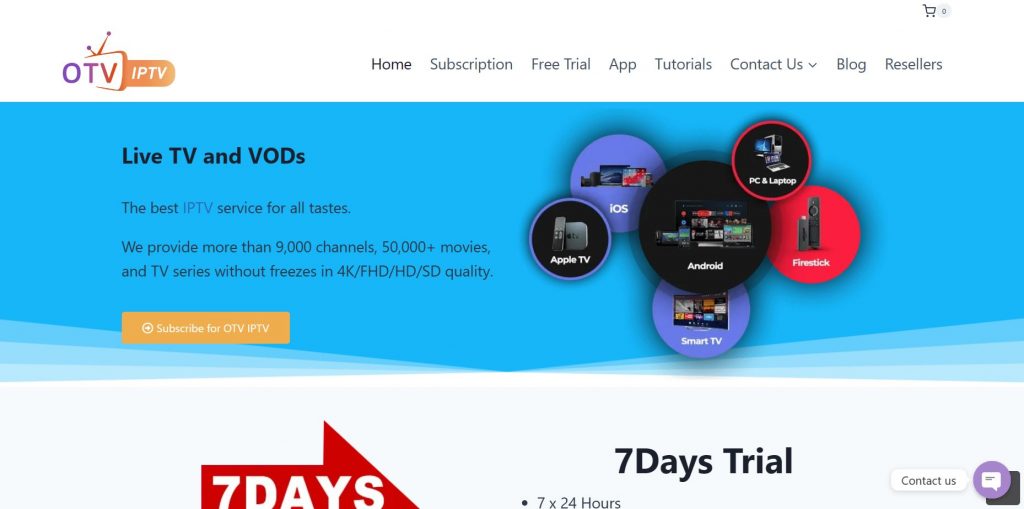
Task: Navigate to the Free Trial page
Action: tap(560, 64)
